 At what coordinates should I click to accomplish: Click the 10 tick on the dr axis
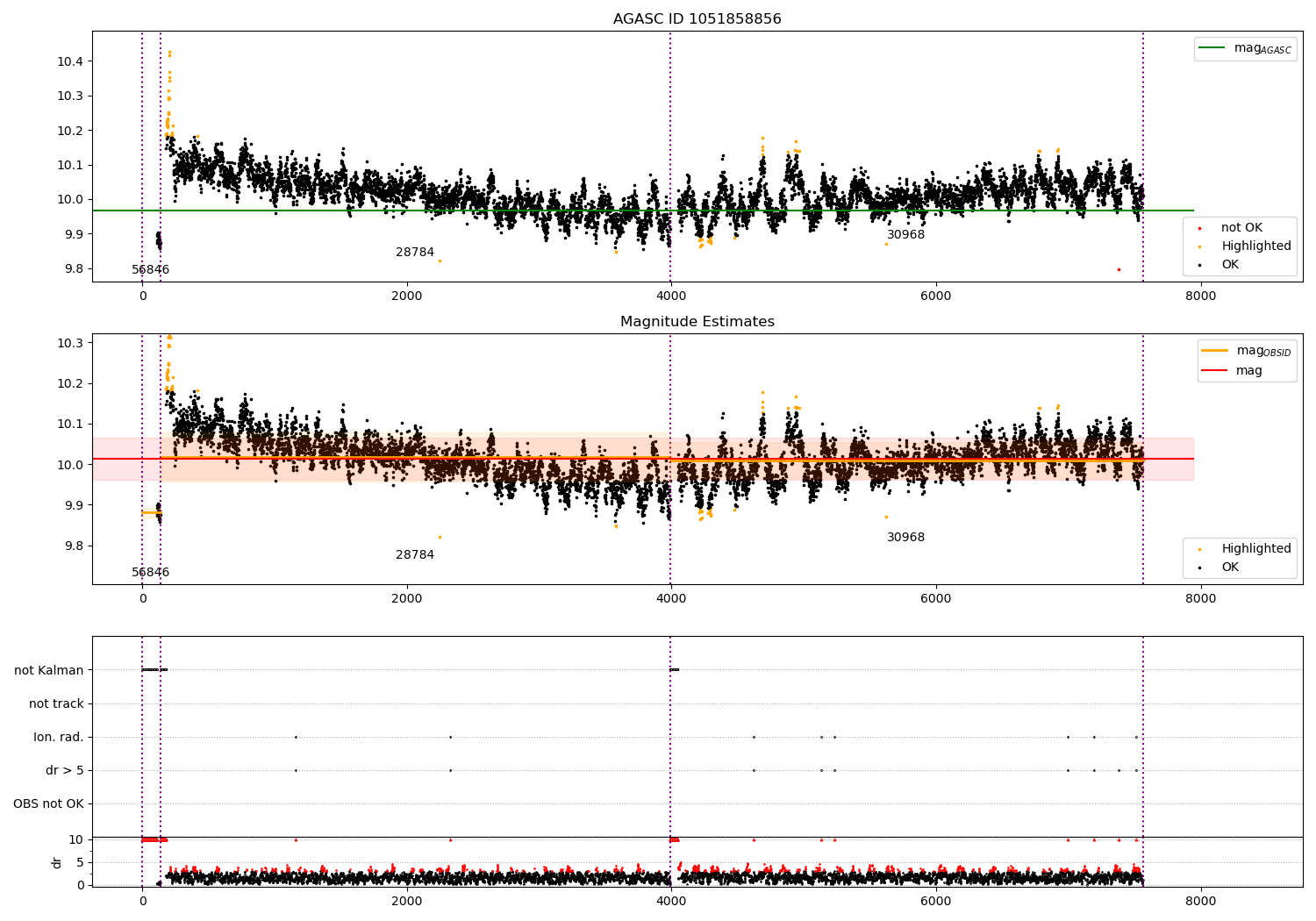coord(77,840)
